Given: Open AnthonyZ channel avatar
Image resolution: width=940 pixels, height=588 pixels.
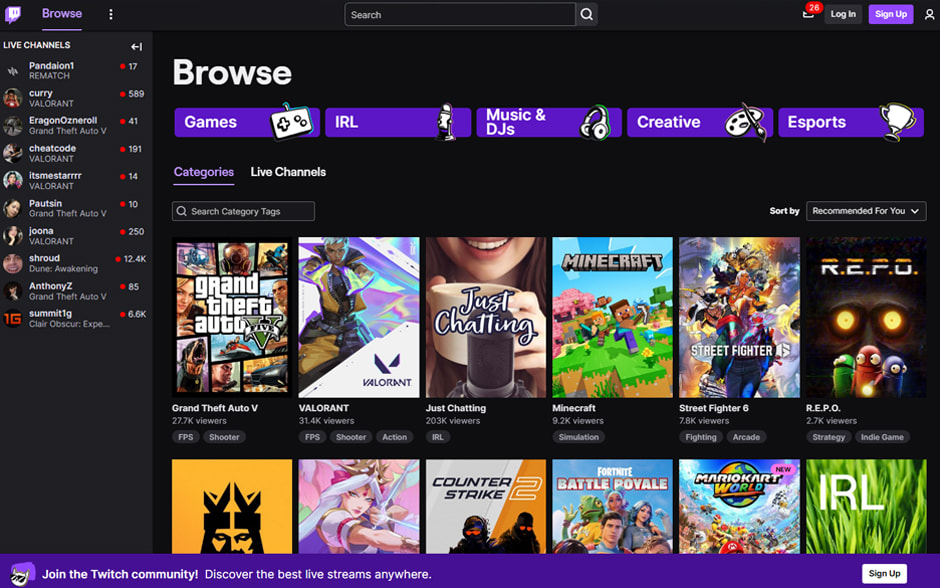Looking at the screenshot, I should pos(13,291).
